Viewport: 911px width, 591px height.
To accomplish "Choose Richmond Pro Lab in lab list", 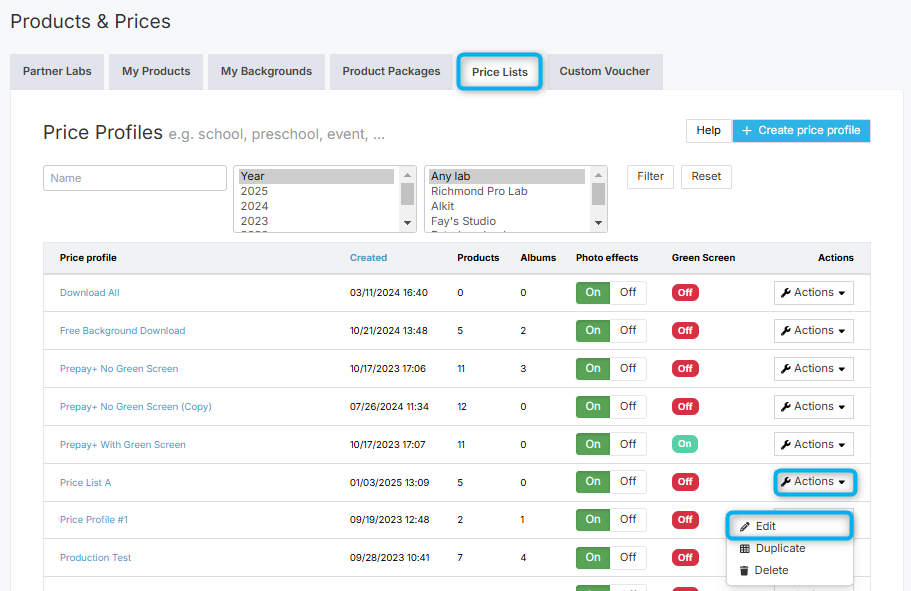I will click(507, 191).
